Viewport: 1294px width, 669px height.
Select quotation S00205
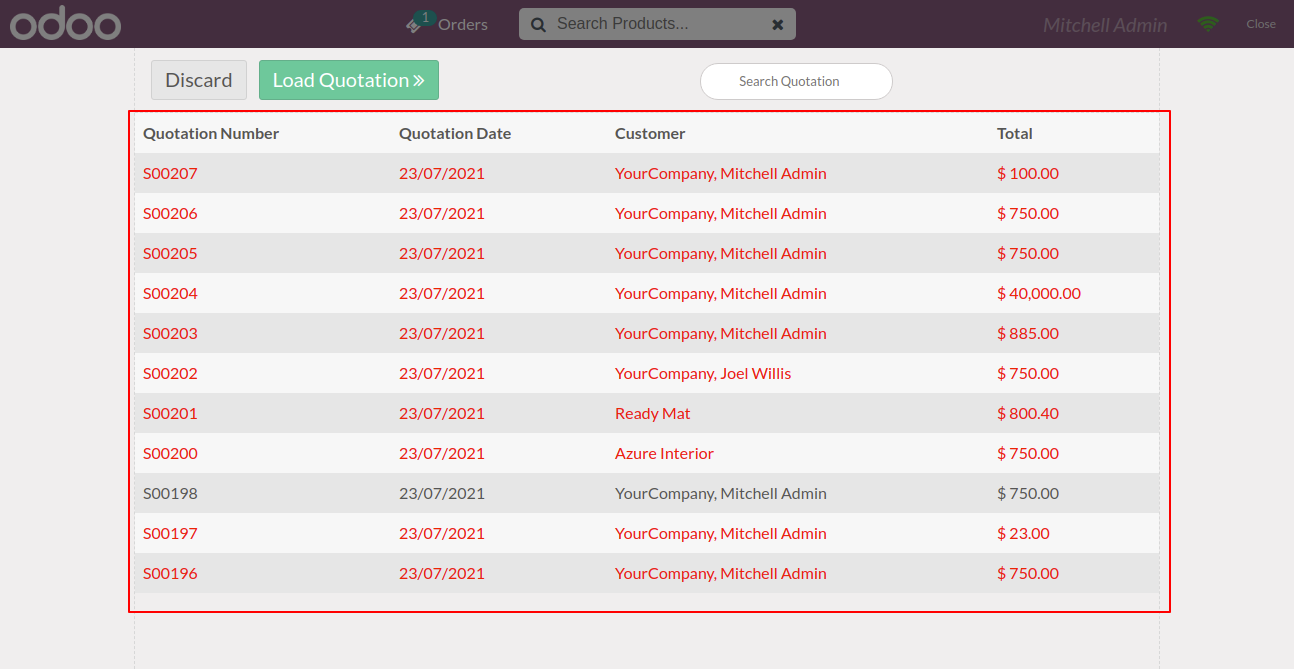[x=647, y=253]
